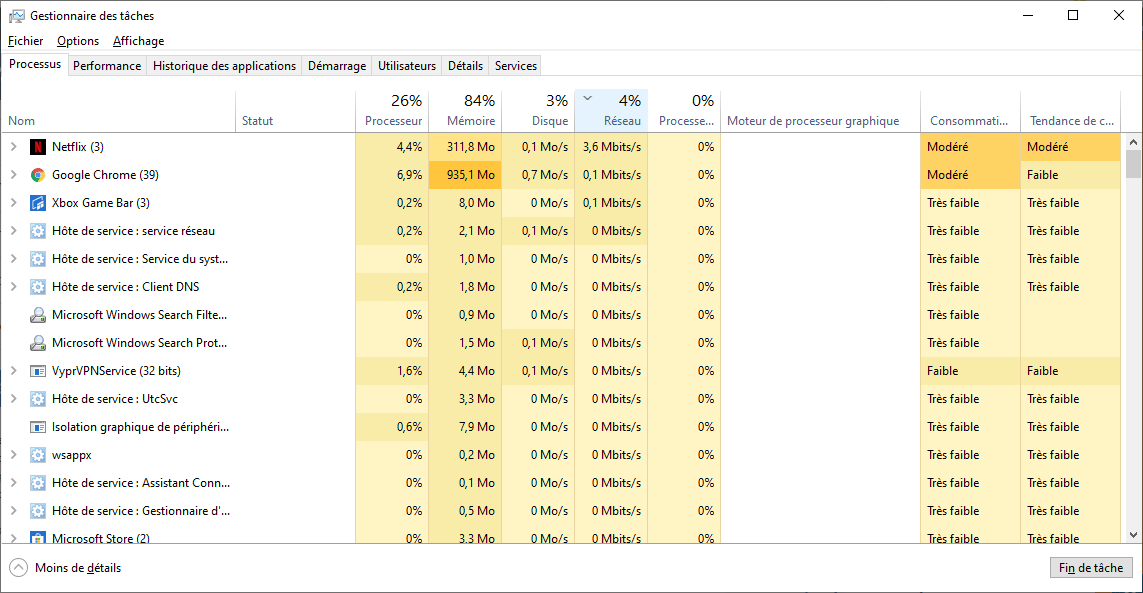Expand the VyprVPNService (32 bits) row
The height and width of the screenshot is (593, 1143).
(x=14, y=371)
